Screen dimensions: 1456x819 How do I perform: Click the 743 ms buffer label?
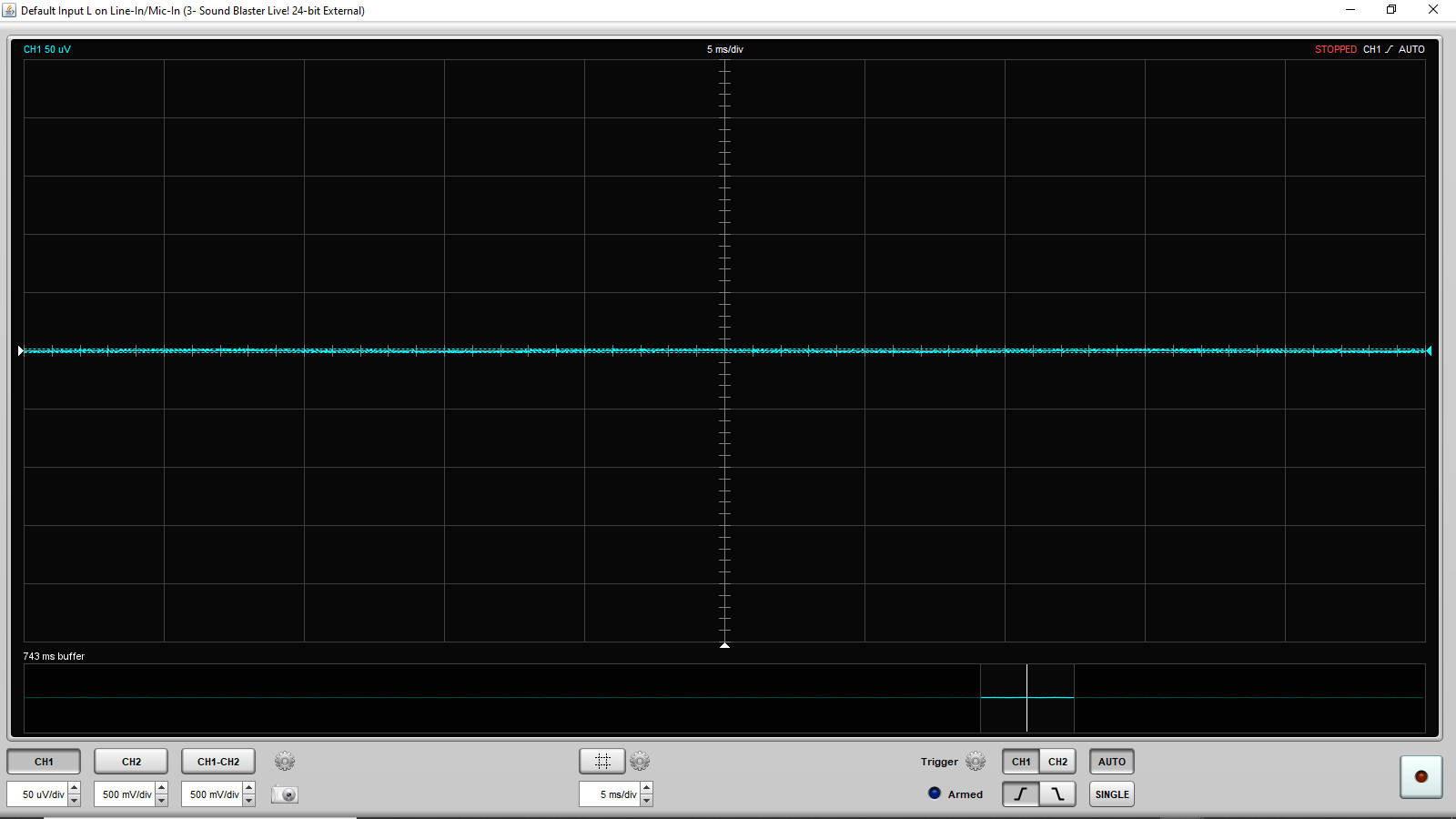pyautogui.click(x=54, y=656)
